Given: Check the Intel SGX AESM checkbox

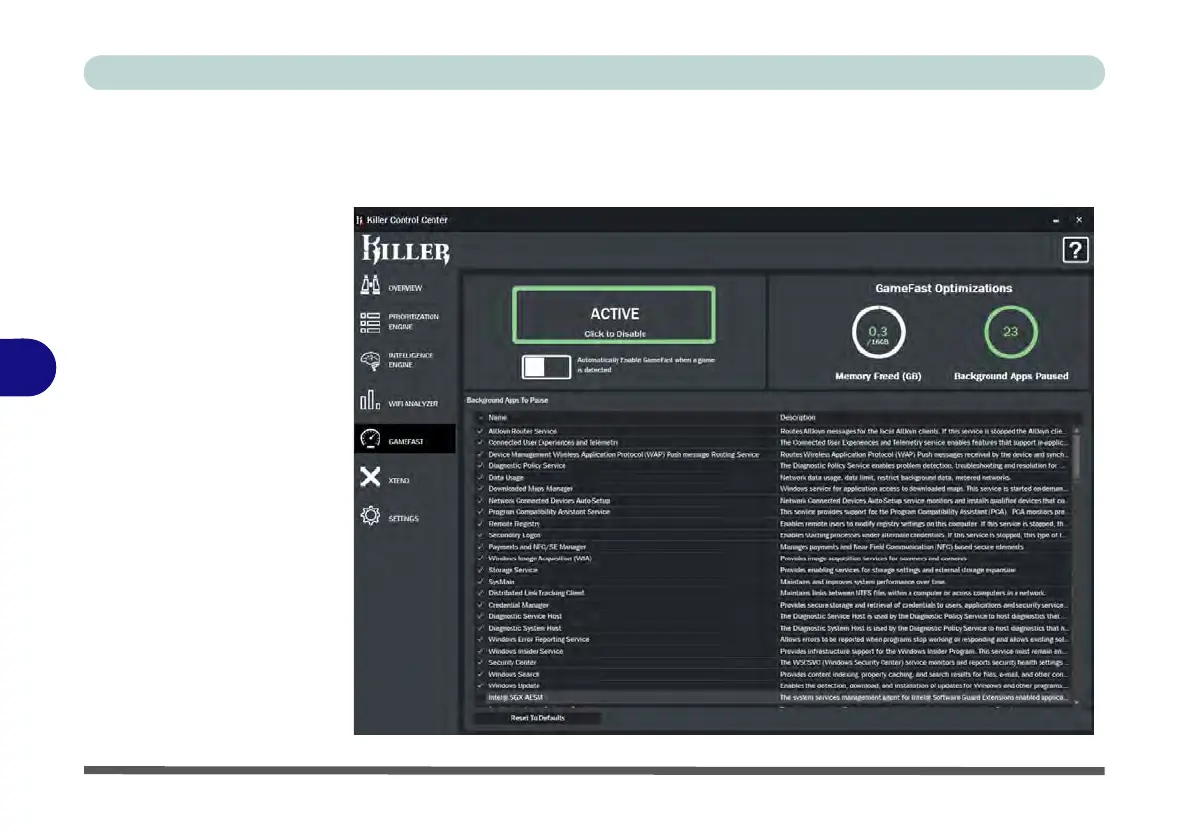Looking at the screenshot, I should tap(480, 698).
